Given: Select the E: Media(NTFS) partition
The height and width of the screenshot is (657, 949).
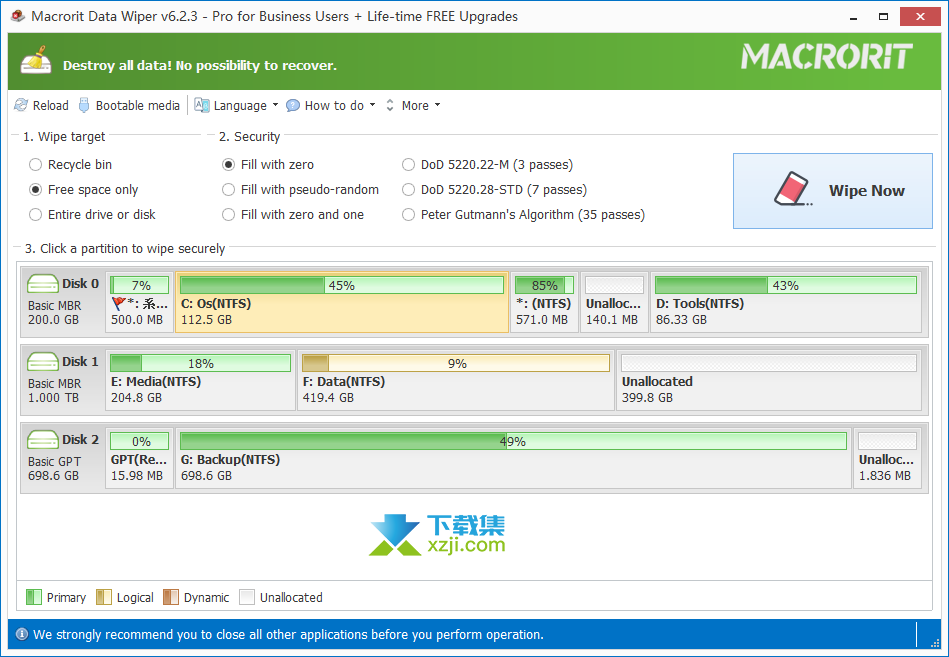Looking at the screenshot, I should [200, 381].
